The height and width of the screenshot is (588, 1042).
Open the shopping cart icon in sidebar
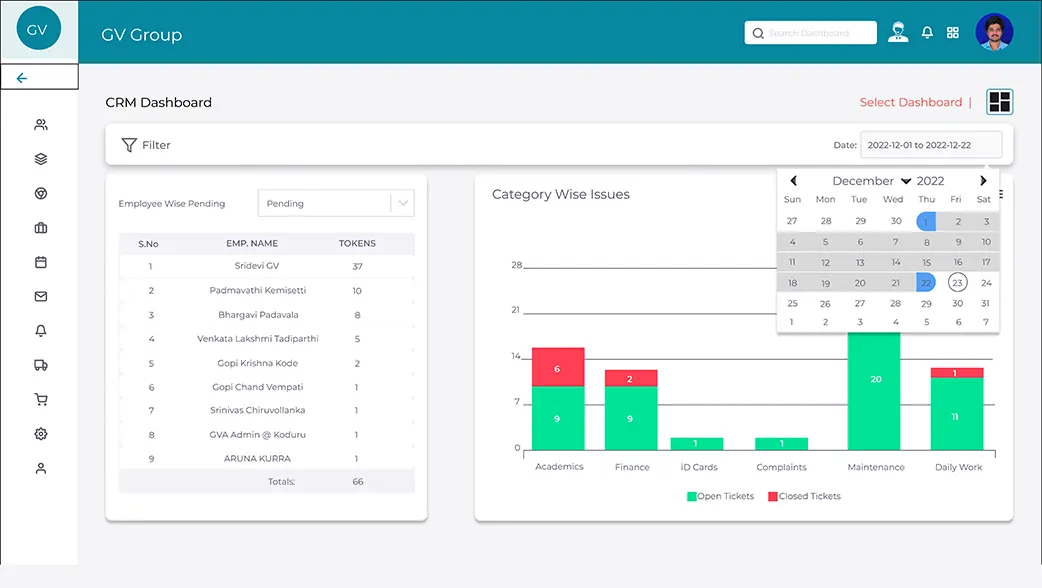point(41,399)
